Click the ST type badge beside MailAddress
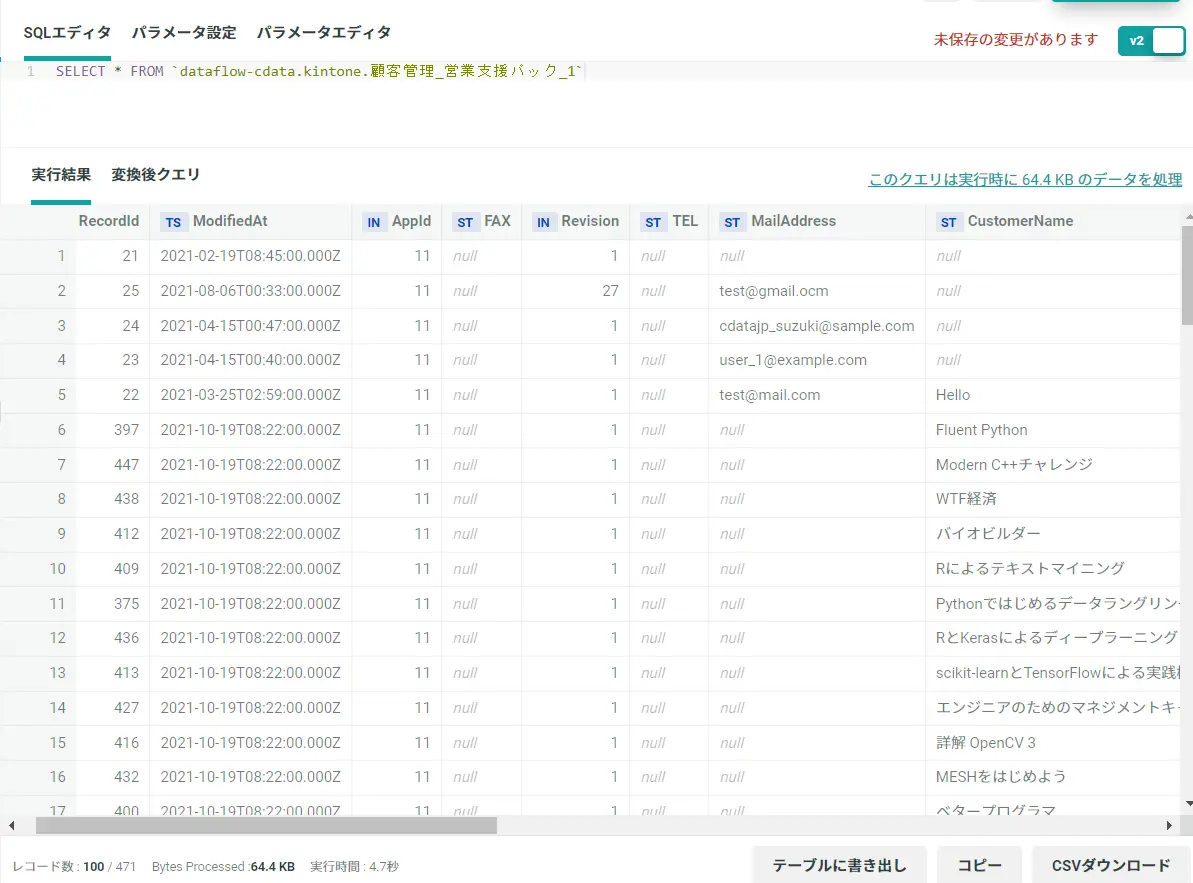 [732, 222]
